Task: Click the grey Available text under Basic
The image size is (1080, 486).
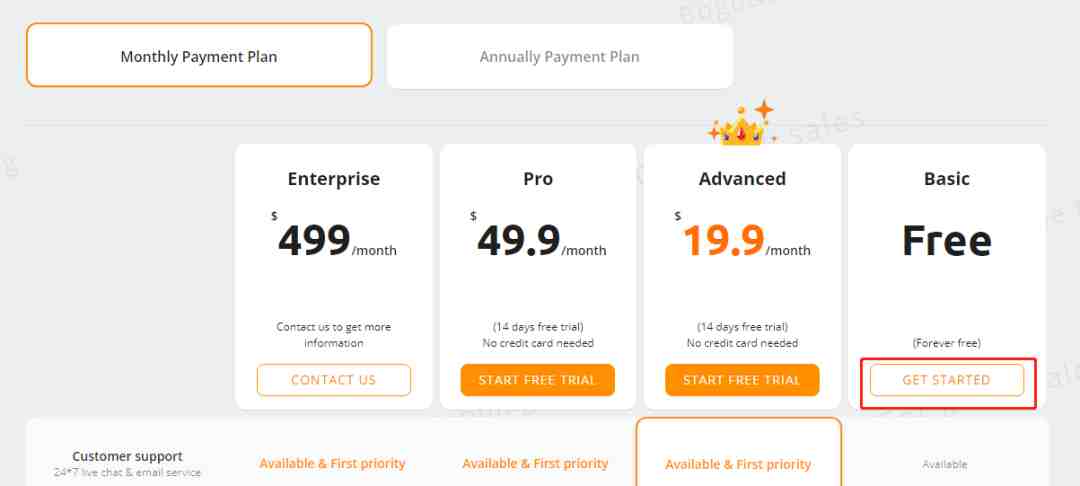Action: click(x=945, y=465)
